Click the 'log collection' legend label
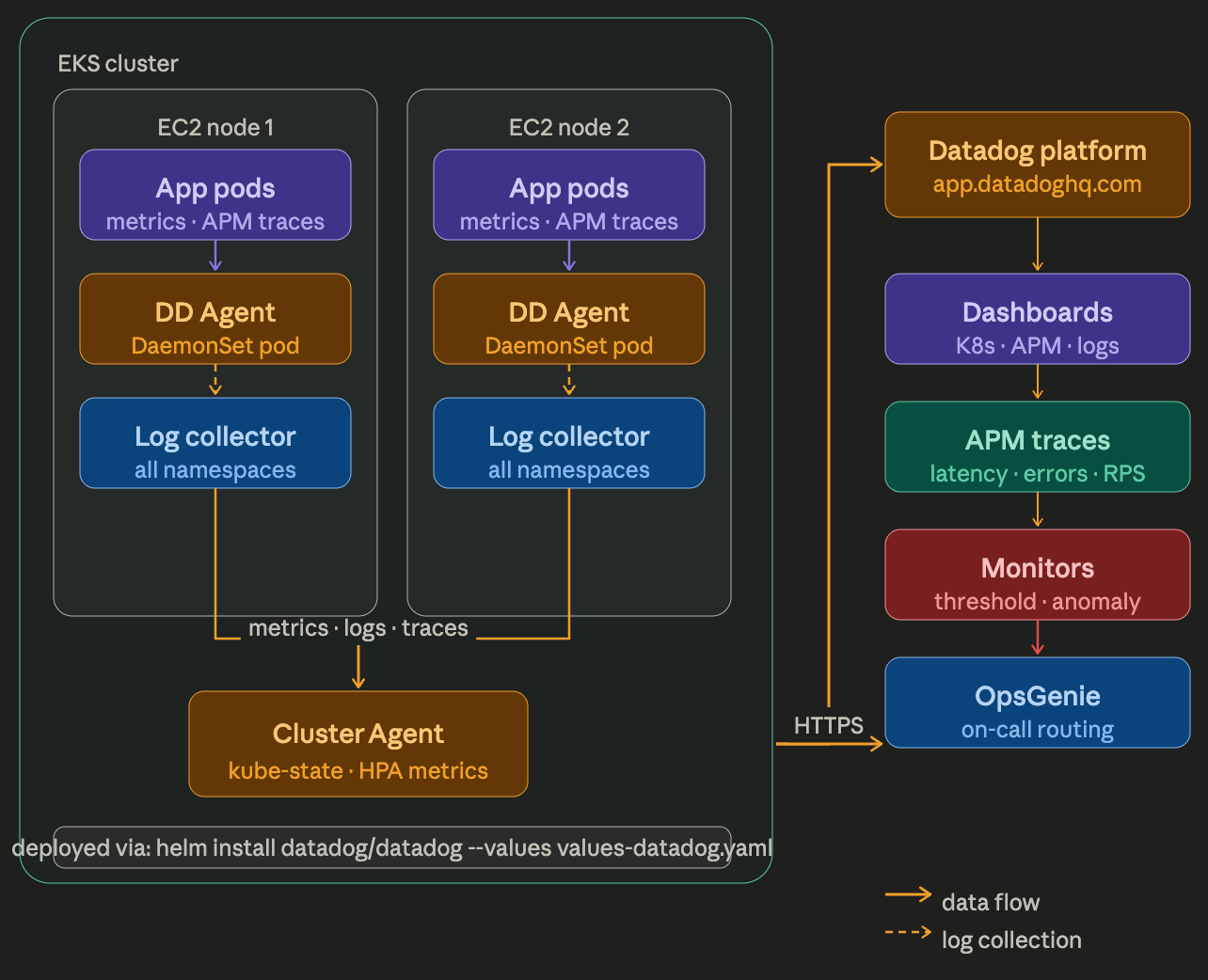This screenshot has height=980, width=1208. (1011, 940)
